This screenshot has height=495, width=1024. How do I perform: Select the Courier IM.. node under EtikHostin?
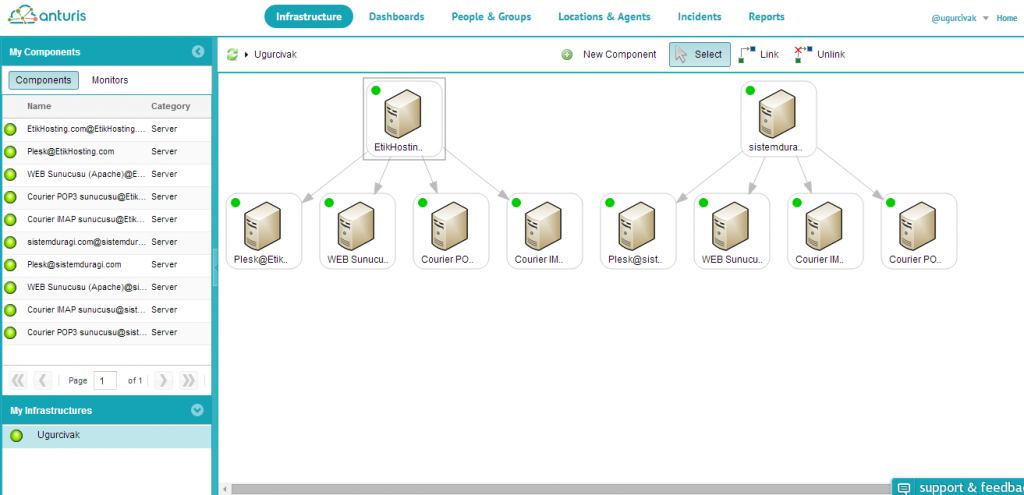coord(545,231)
